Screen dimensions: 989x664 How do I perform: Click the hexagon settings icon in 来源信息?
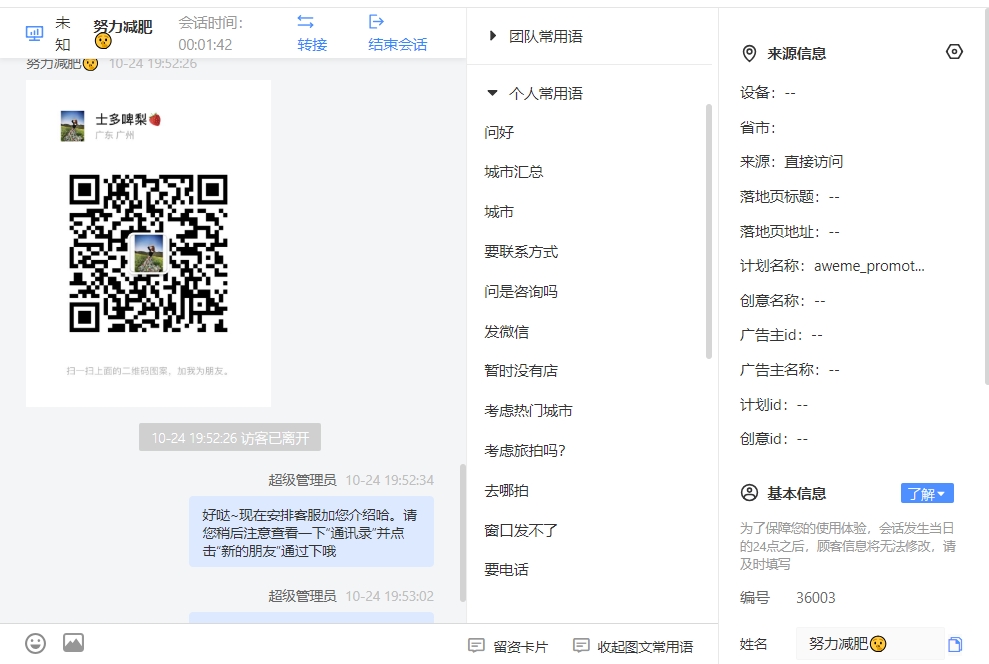pyautogui.click(x=954, y=52)
